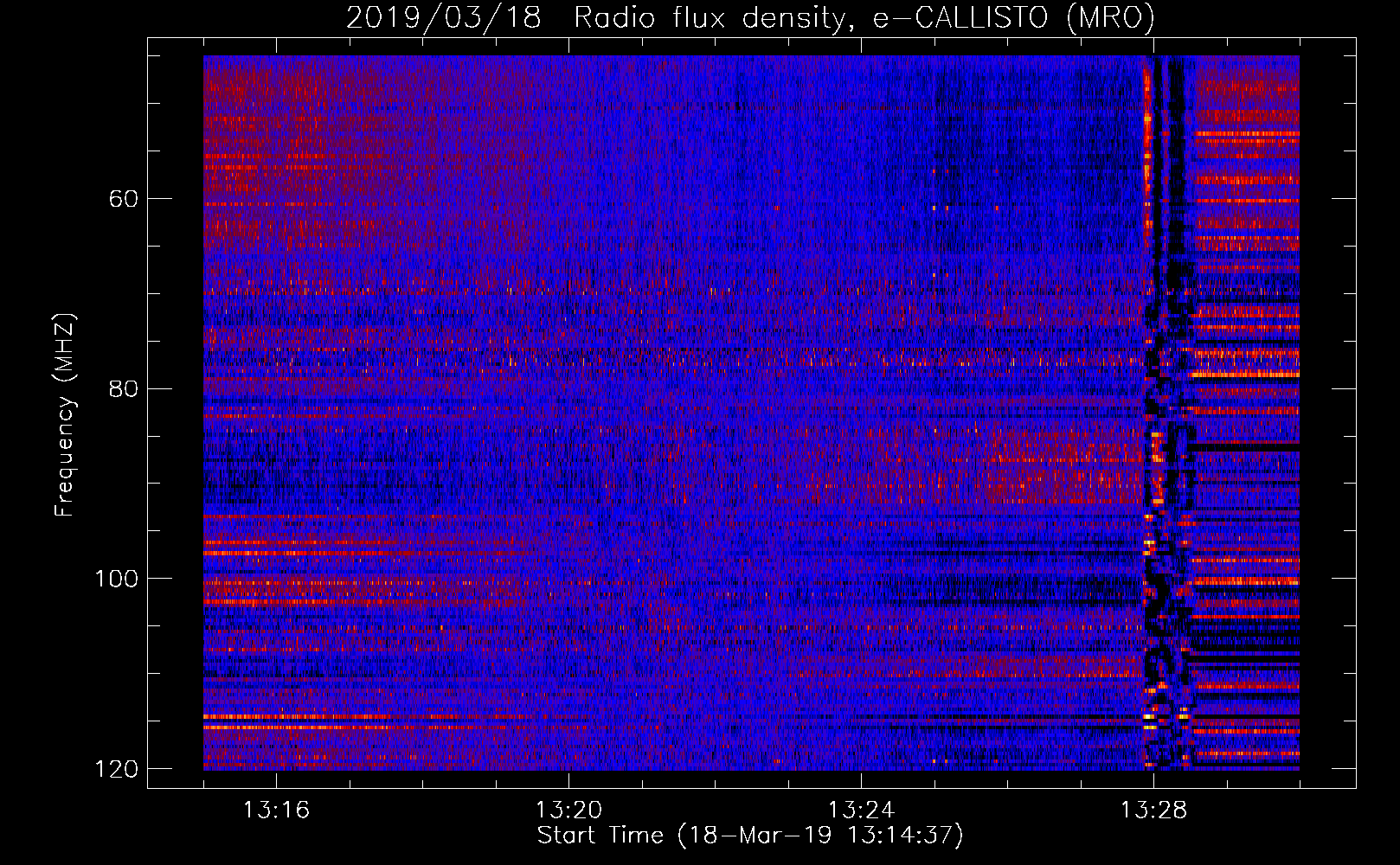This screenshot has width=1400, height=865.
Task: Click the 80 frequency tick label
Action: pos(124,388)
